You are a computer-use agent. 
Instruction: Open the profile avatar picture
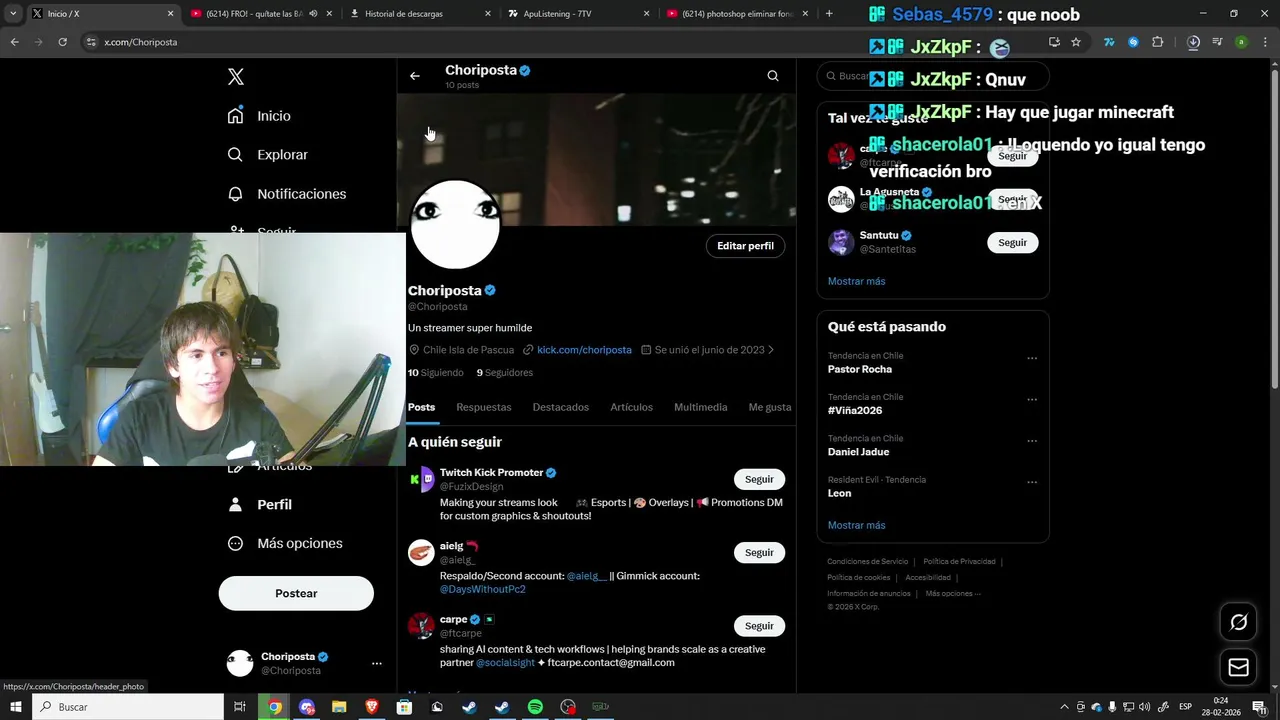click(x=455, y=225)
